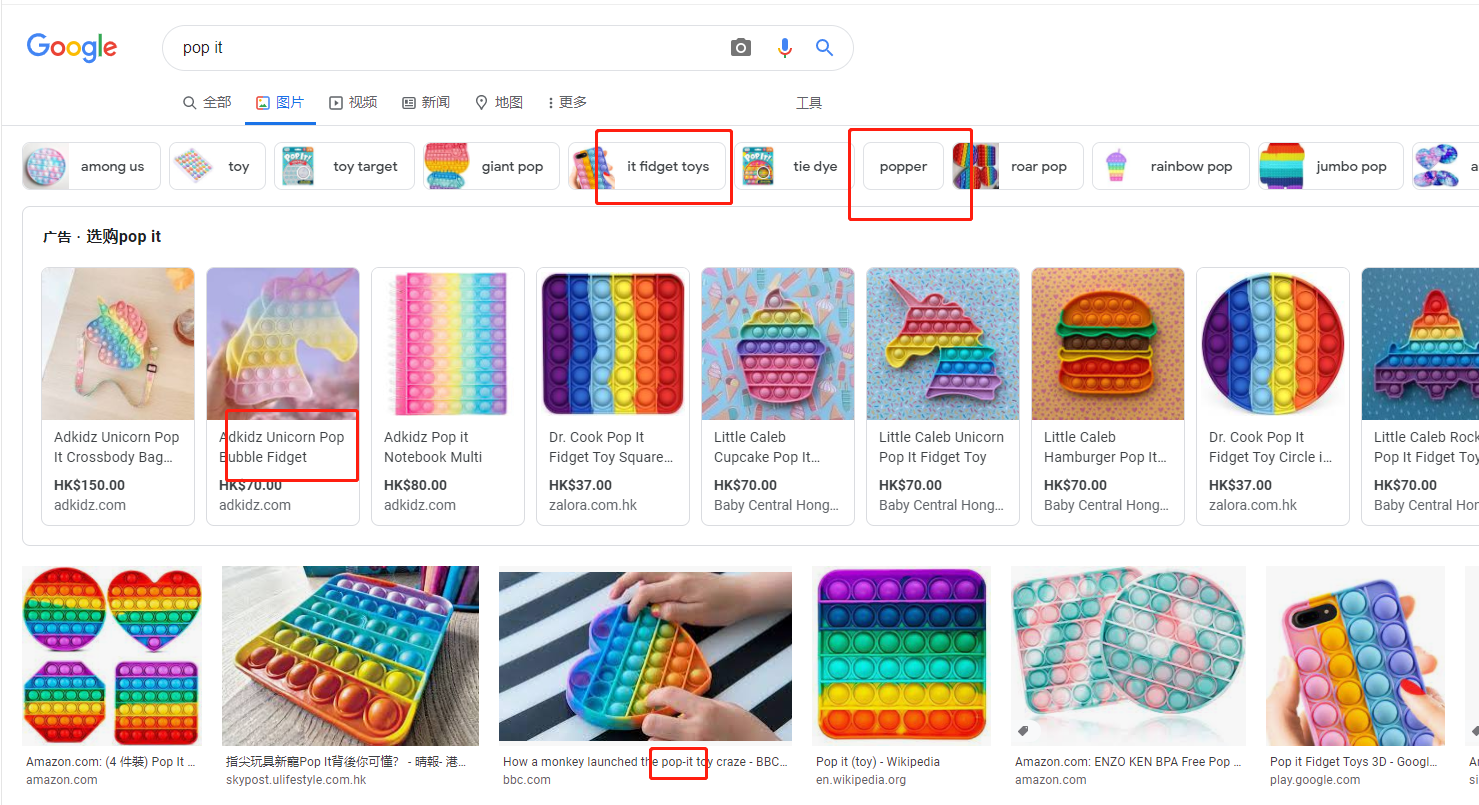Switch to the 全部 (All) results tab
The height and width of the screenshot is (805, 1479).
coord(207,101)
